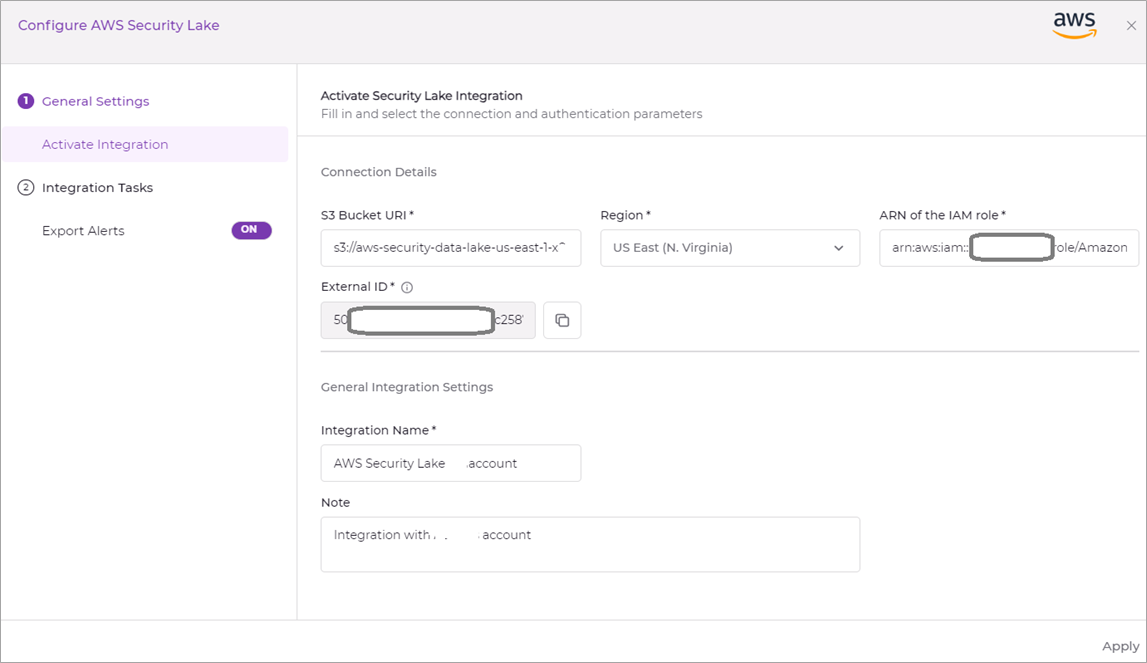The image size is (1147, 663).
Task: Go to Integration Tasks step
Action: [97, 187]
